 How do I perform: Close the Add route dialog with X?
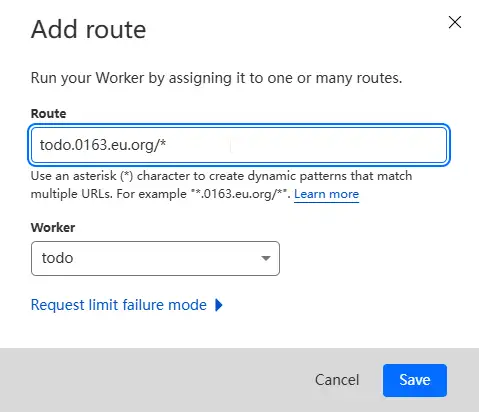[455, 22]
